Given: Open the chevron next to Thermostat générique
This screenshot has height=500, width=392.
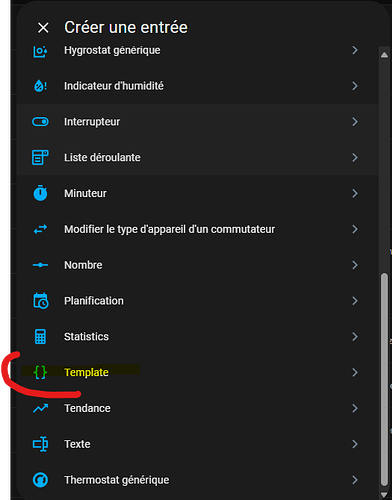Looking at the screenshot, I should click(355, 480).
